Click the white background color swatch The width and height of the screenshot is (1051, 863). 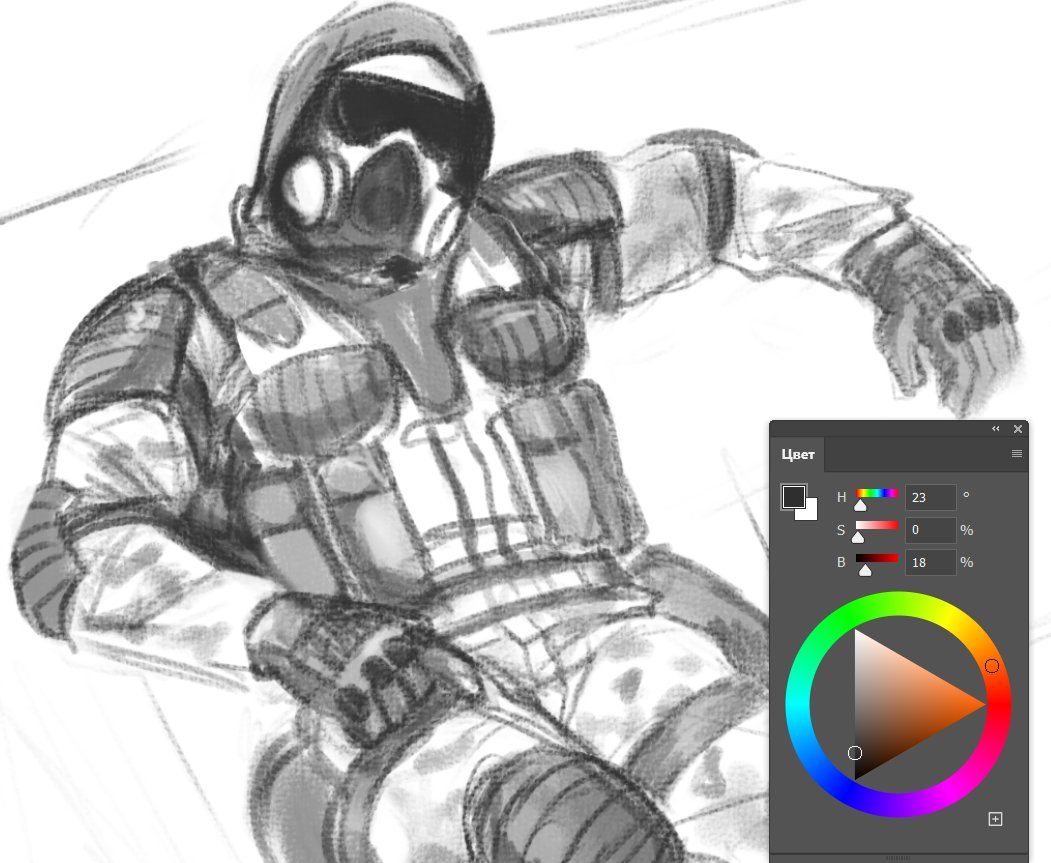[x=809, y=511]
